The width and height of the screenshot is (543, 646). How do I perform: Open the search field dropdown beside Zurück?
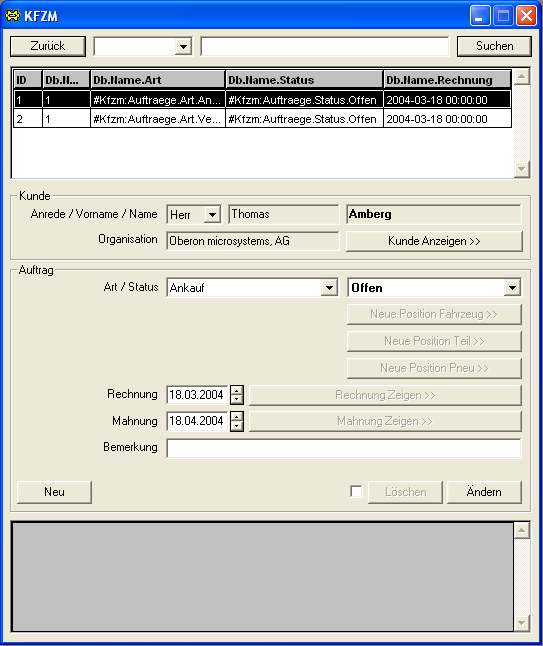(183, 46)
